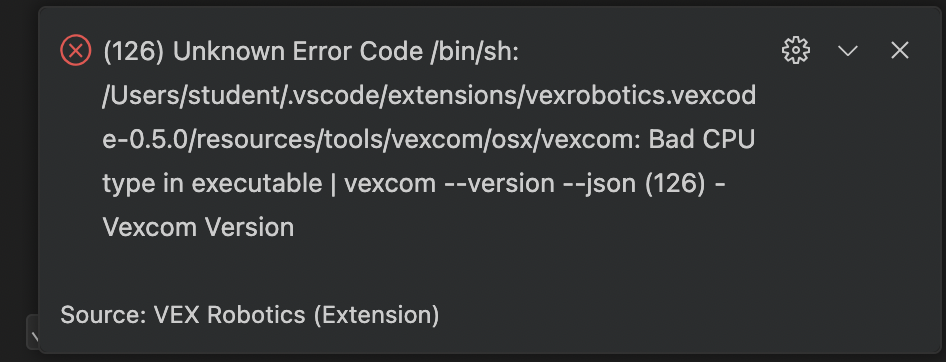Collapse notification with the chevron arrow
946x362 pixels.
tap(848, 51)
